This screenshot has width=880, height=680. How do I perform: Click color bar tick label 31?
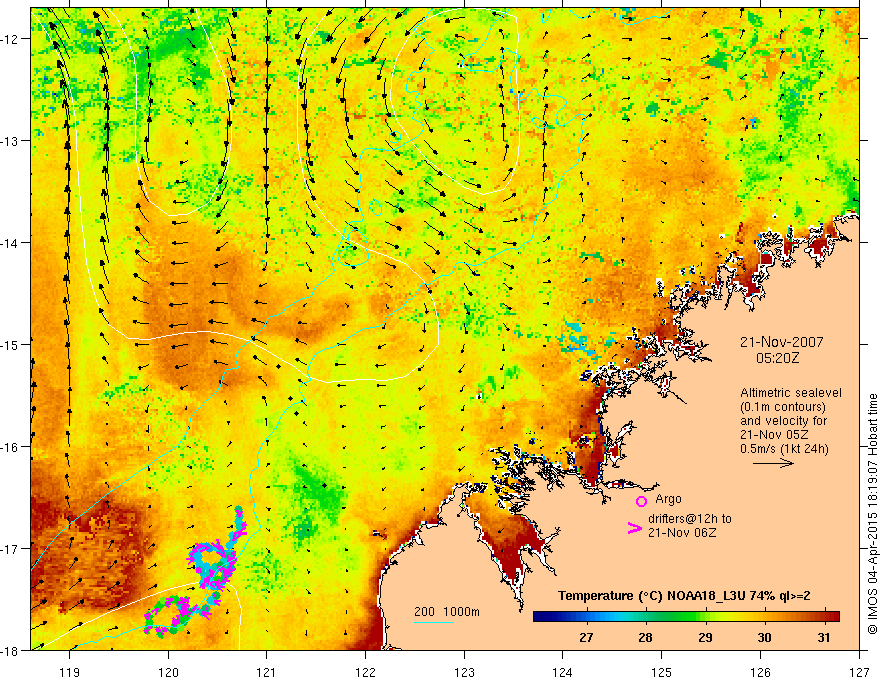point(823,637)
